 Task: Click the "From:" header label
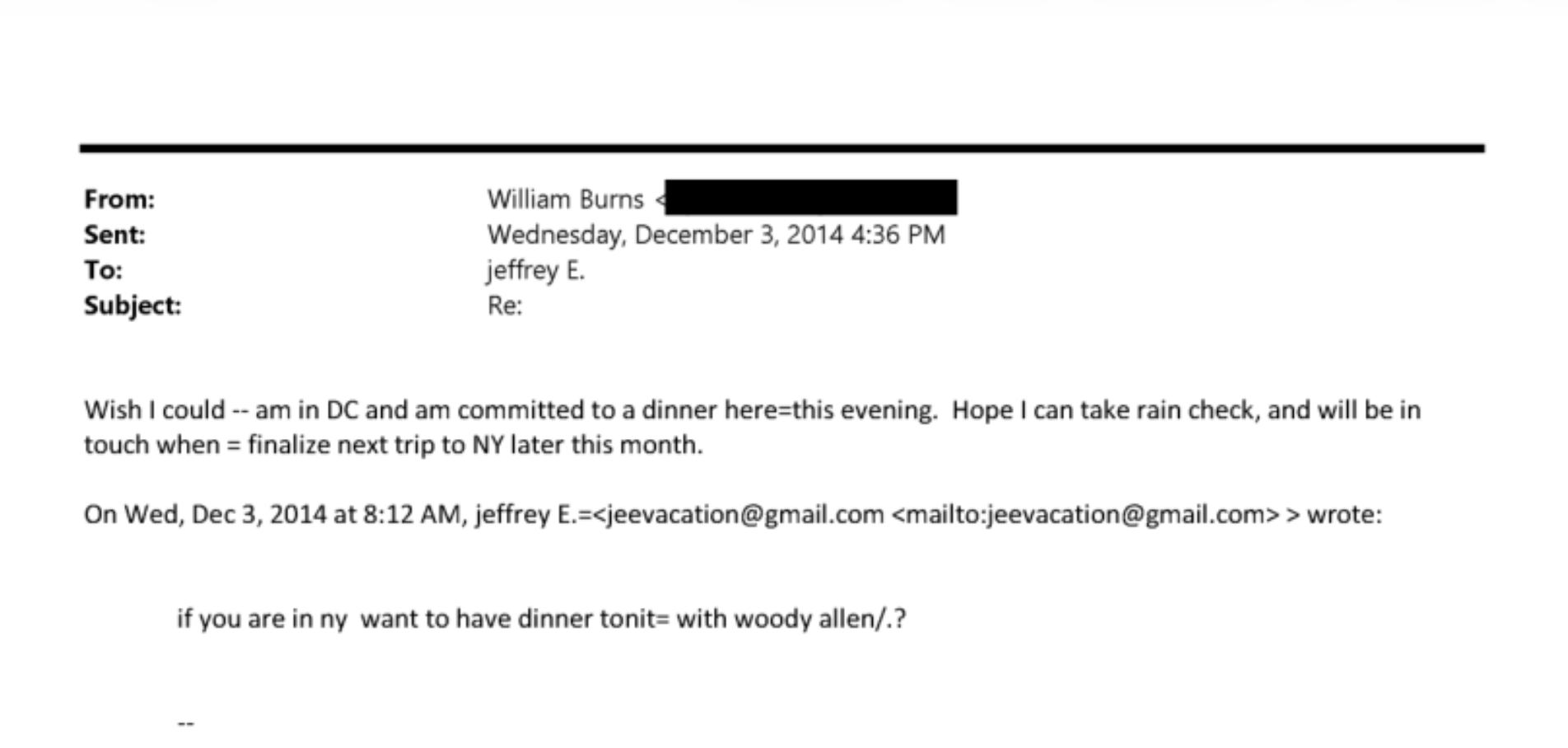(119, 199)
